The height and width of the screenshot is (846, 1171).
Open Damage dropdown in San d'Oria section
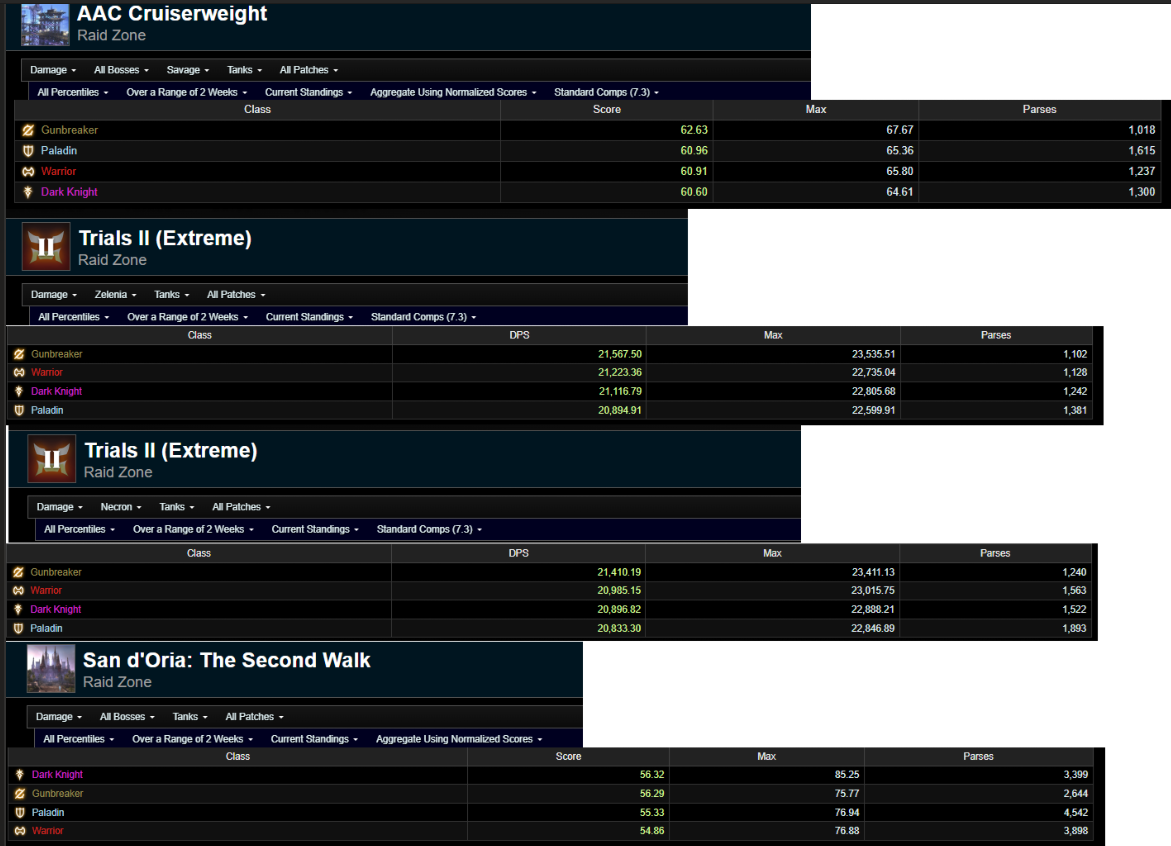click(x=59, y=717)
